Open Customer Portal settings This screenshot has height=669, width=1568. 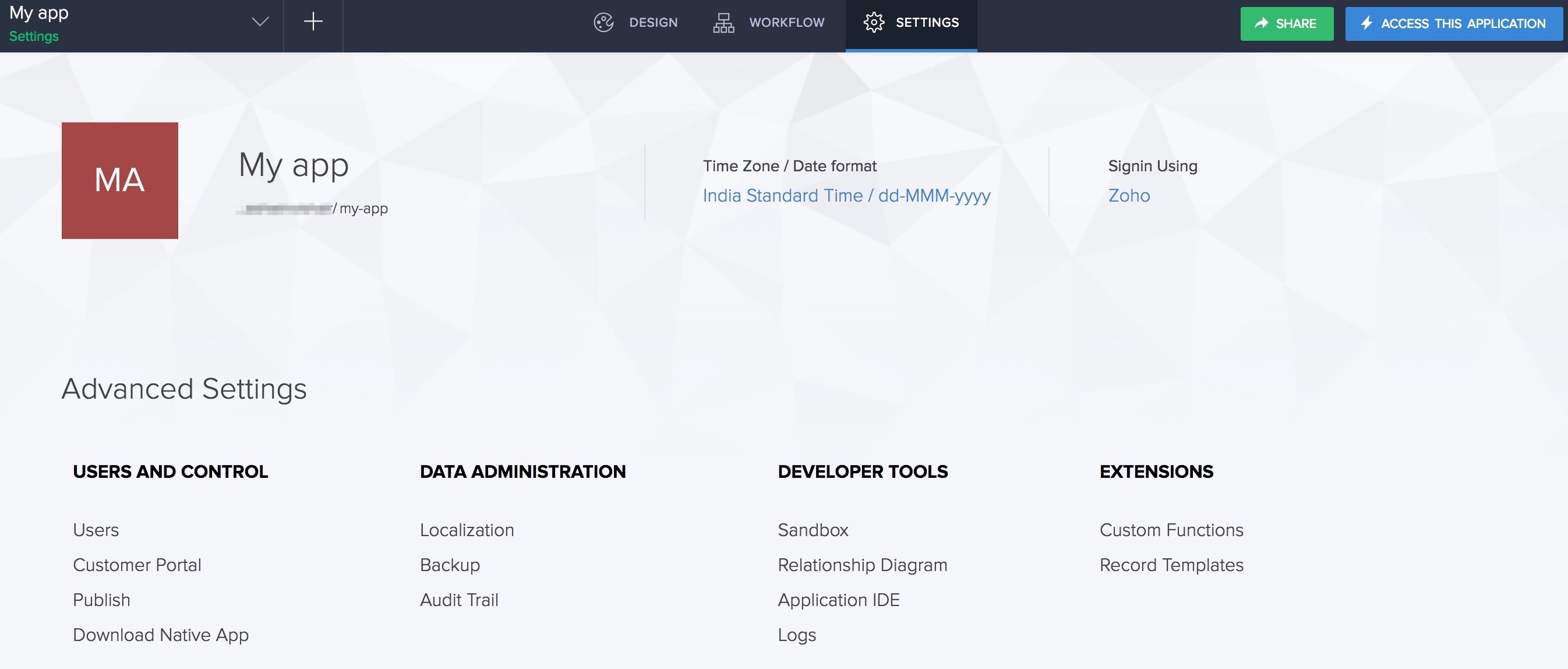[137, 565]
